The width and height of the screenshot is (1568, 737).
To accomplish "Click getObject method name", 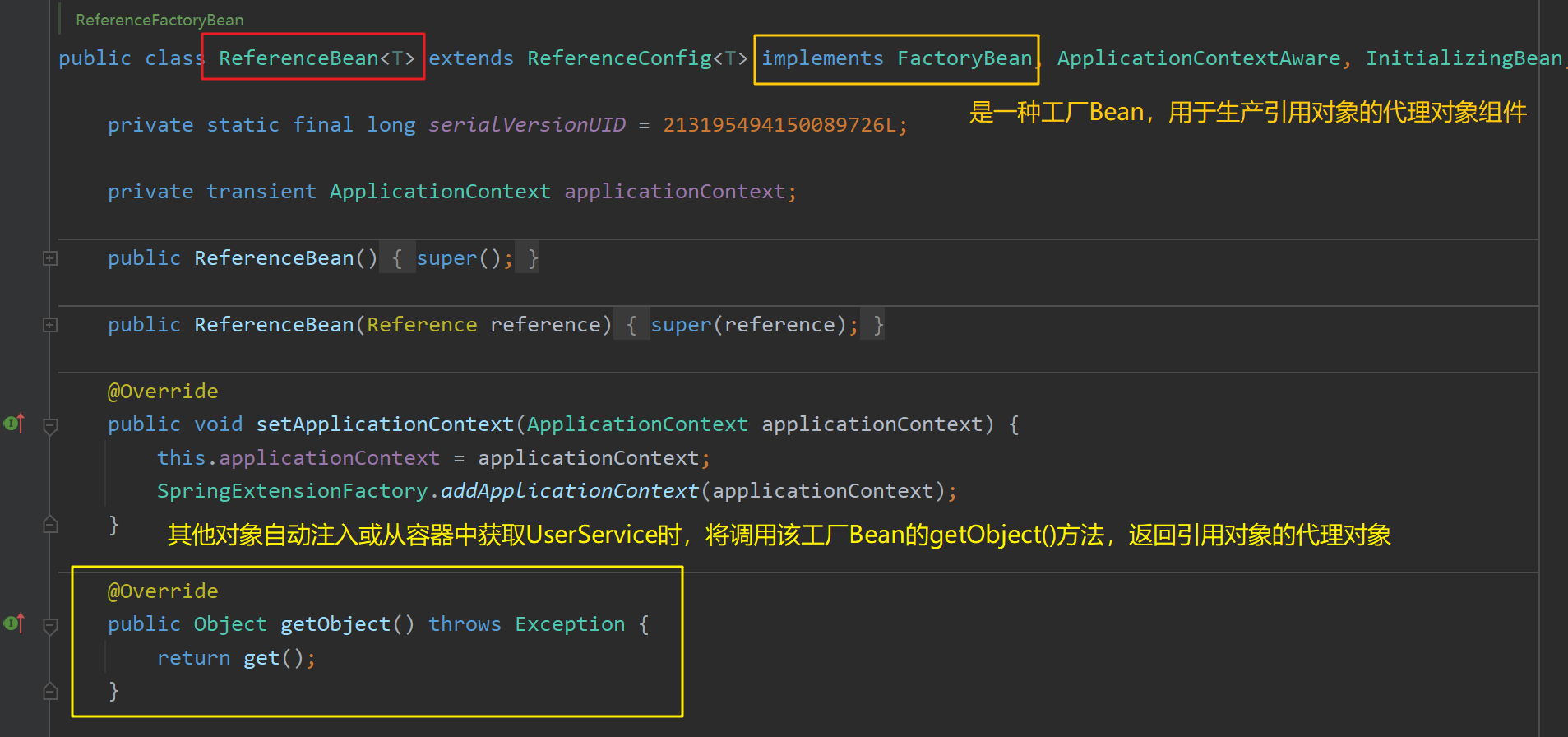I will pos(335,624).
